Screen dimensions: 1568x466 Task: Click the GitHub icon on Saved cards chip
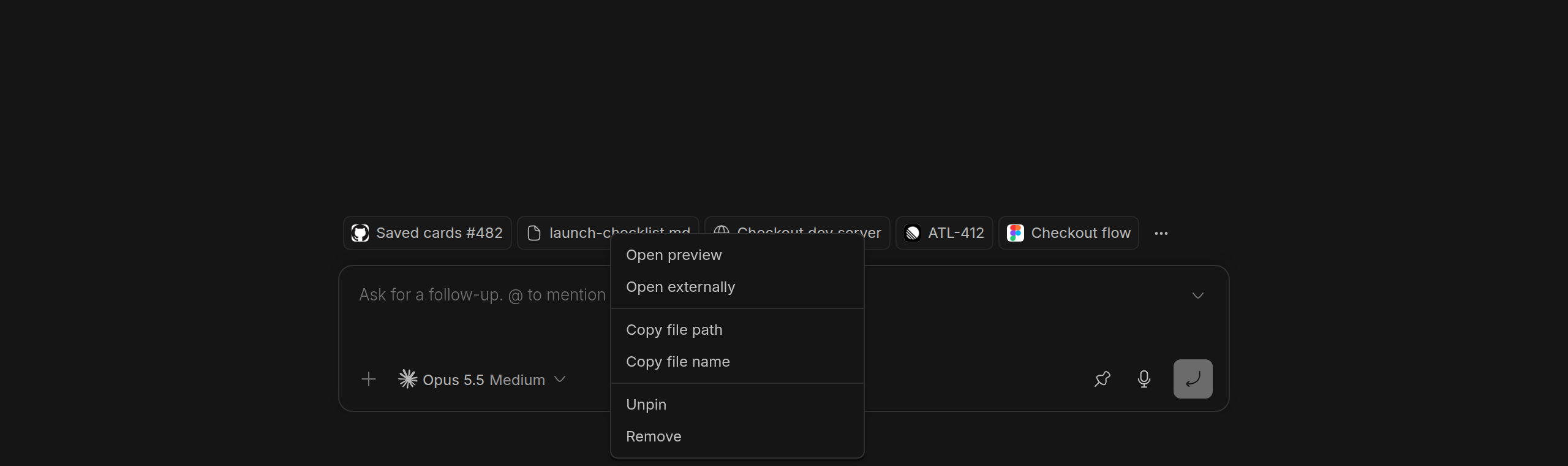coord(360,233)
